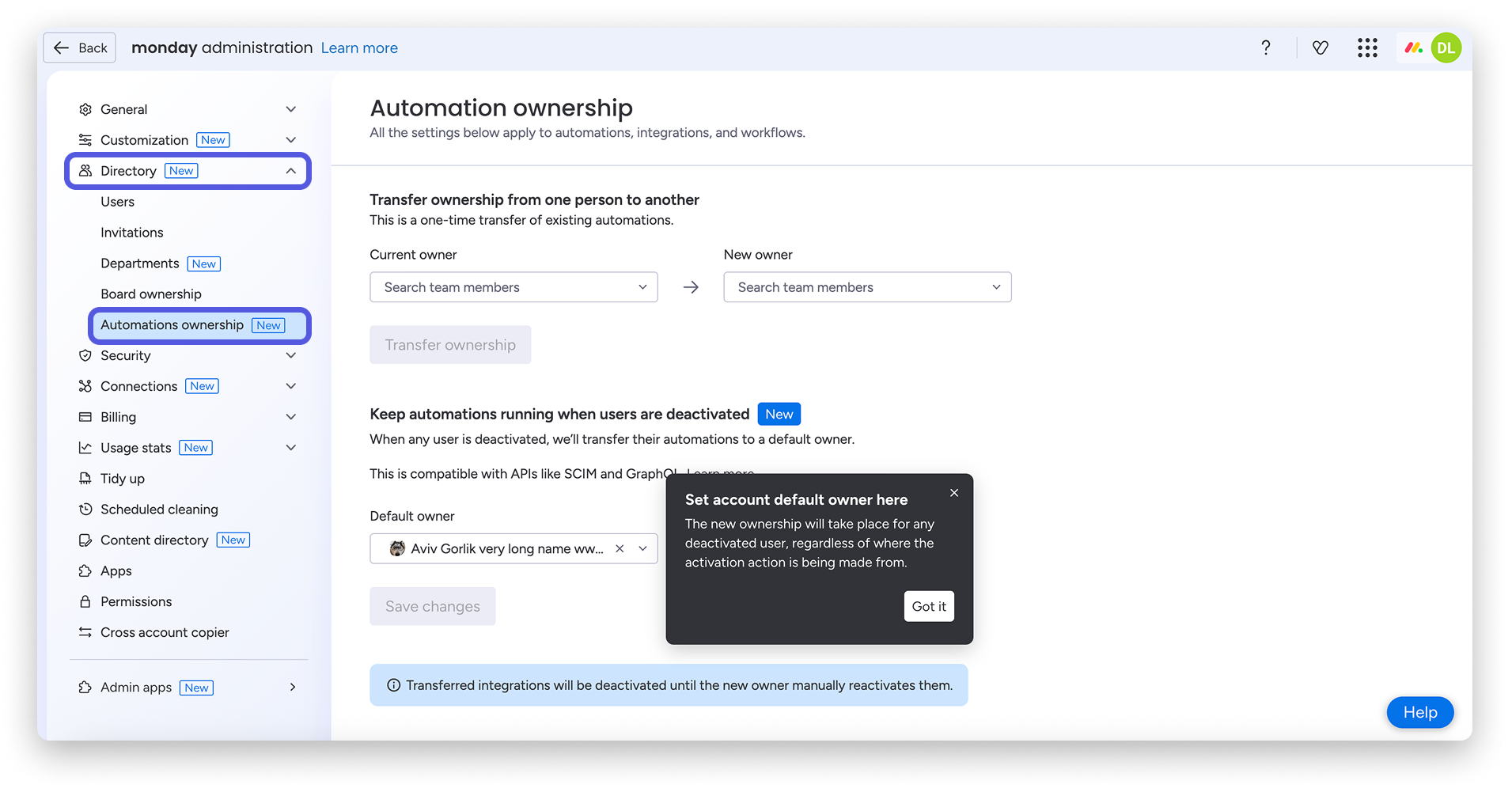Open the Users page in Directory
This screenshot has height=792, width=1512.
point(117,202)
